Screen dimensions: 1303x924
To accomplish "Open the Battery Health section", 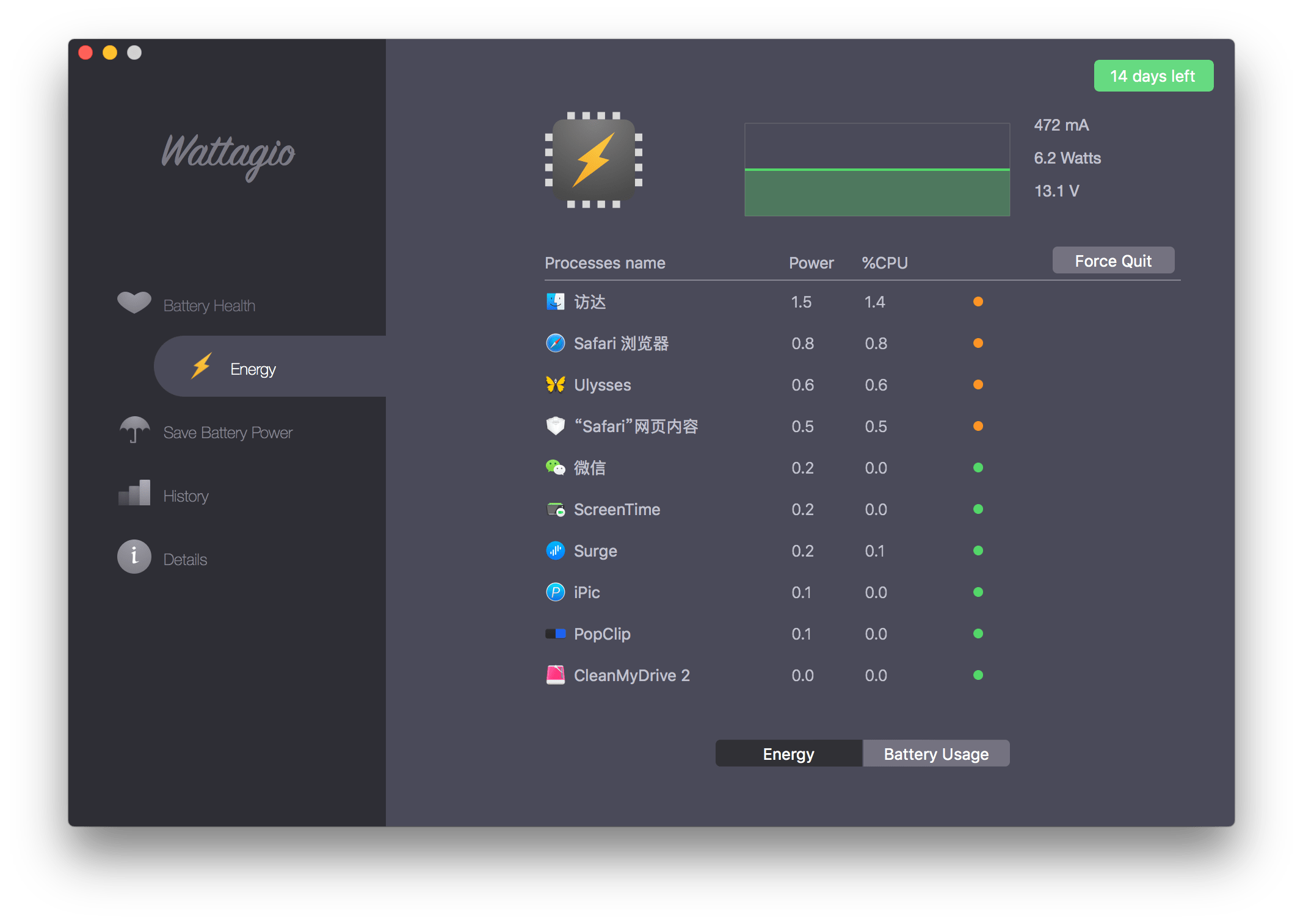I will coord(209,305).
